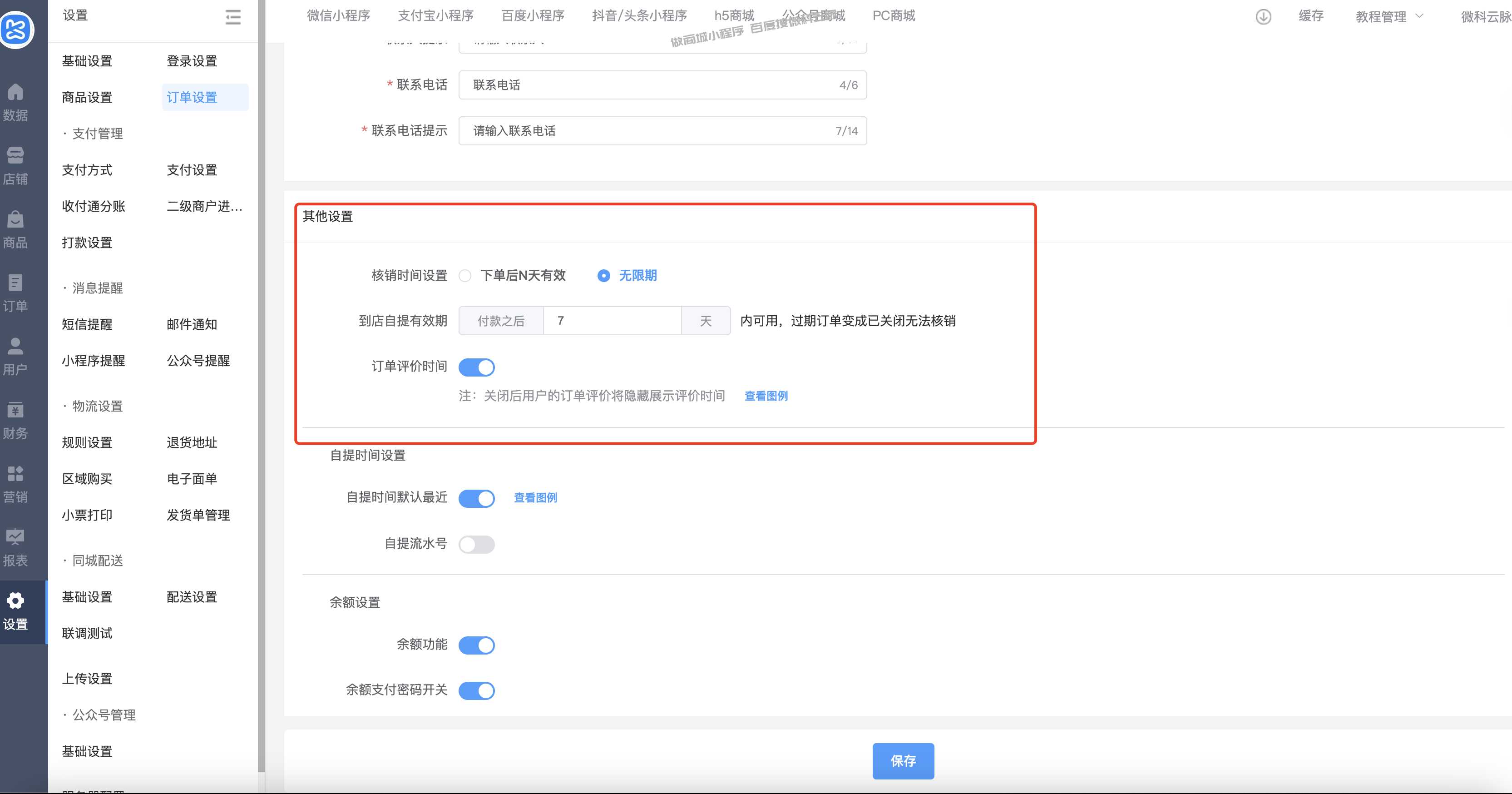Open 支付设置 menu item

pos(192,170)
